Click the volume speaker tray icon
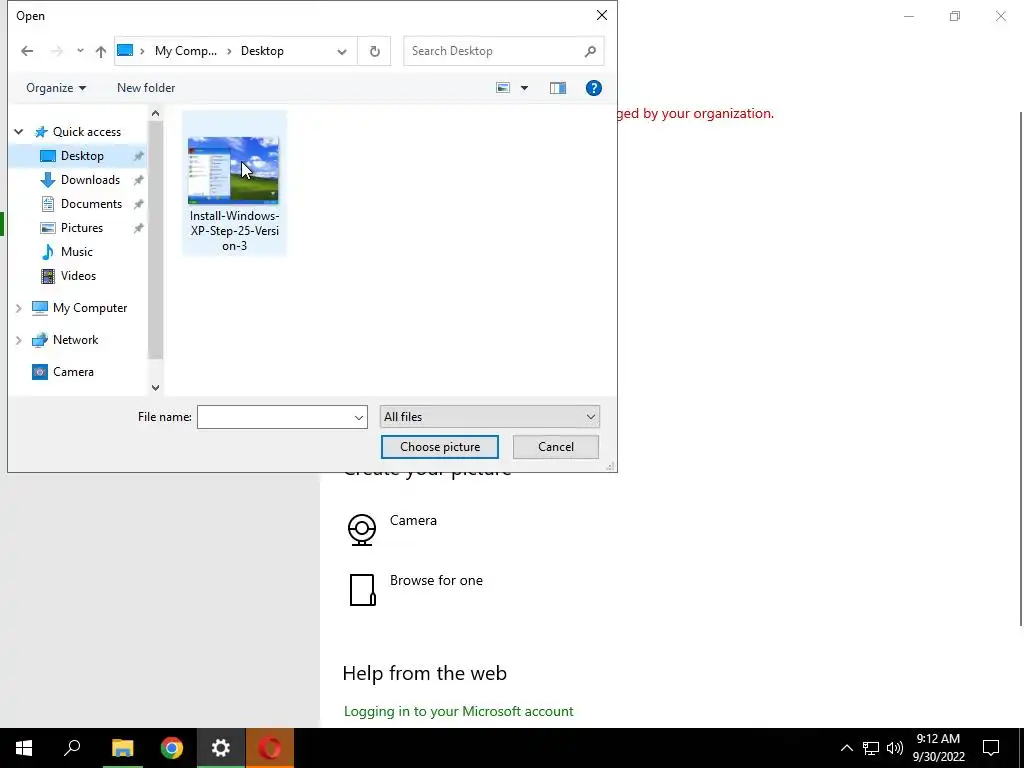The height and width of the screenshot is (768, 1024). (x=895, y=748)
